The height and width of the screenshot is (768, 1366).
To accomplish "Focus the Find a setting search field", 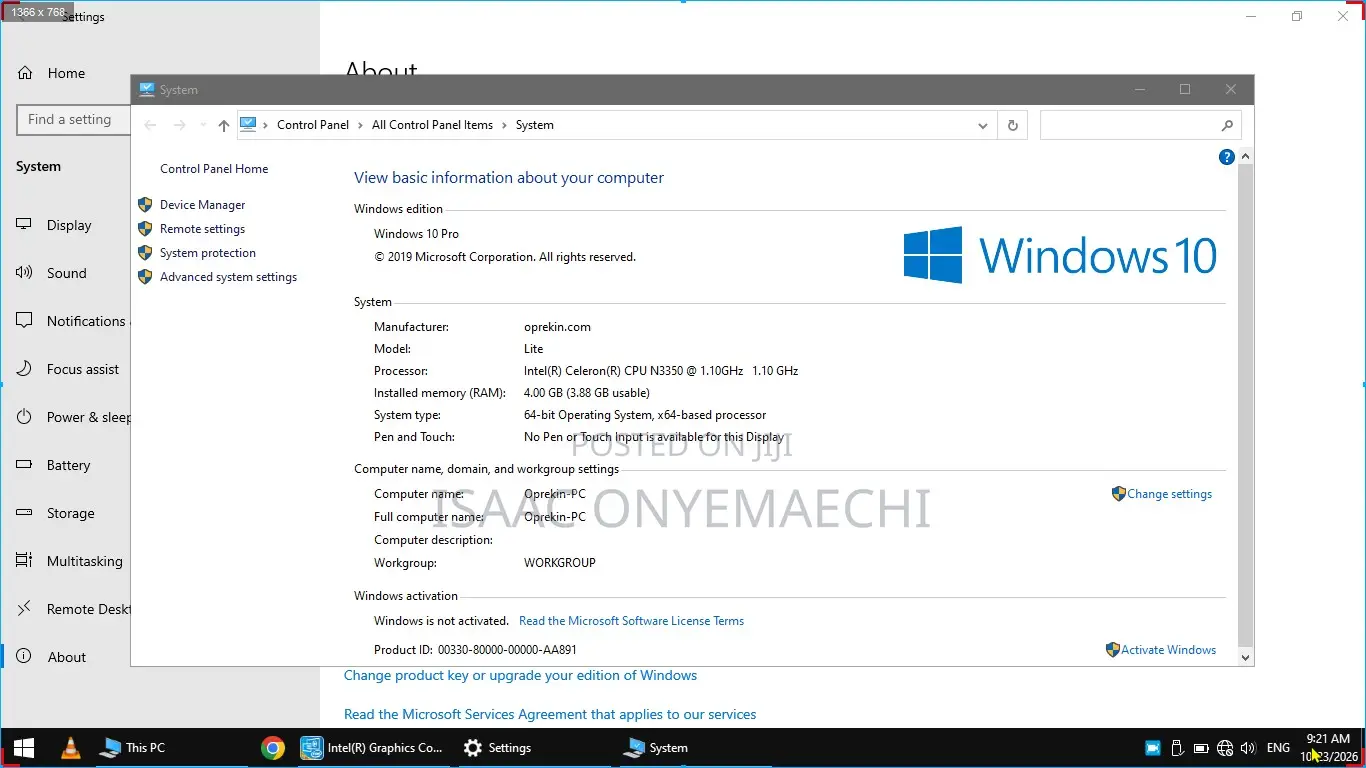I will pyautogui.click(x=74, y=120).
